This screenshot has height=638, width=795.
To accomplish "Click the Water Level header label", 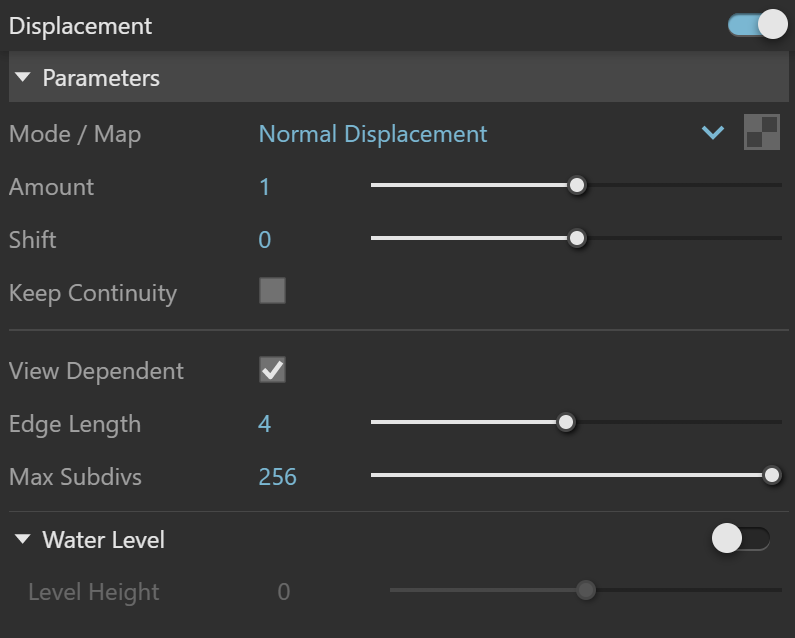I will tap(103, 540).
